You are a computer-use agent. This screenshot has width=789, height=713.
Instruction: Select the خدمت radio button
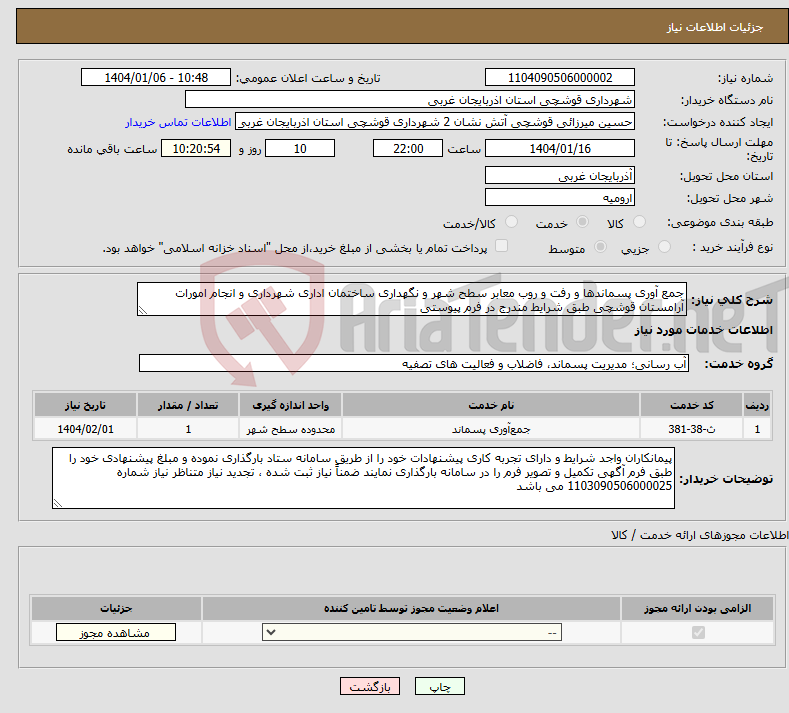click(583, 222)
